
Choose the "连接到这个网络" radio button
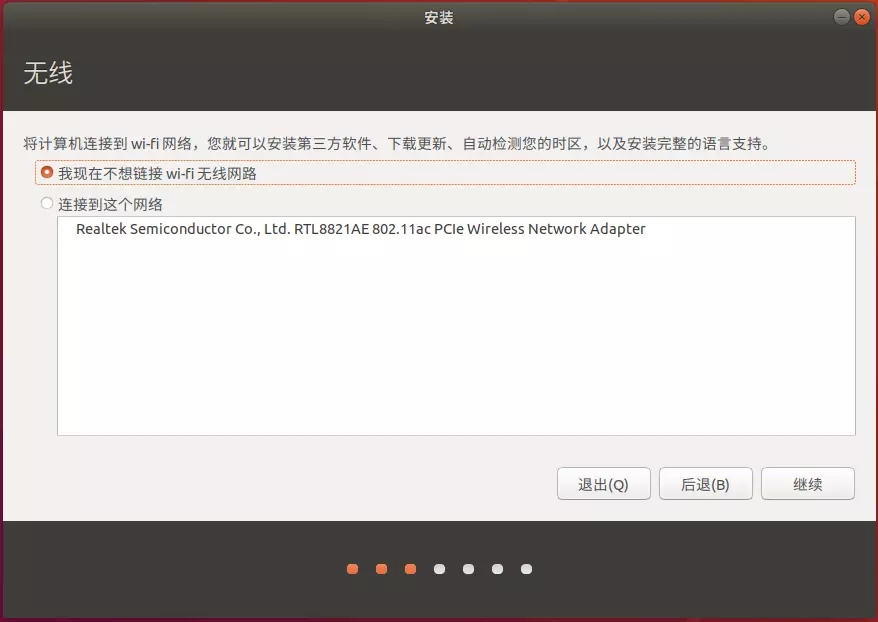tap(47, 204)
